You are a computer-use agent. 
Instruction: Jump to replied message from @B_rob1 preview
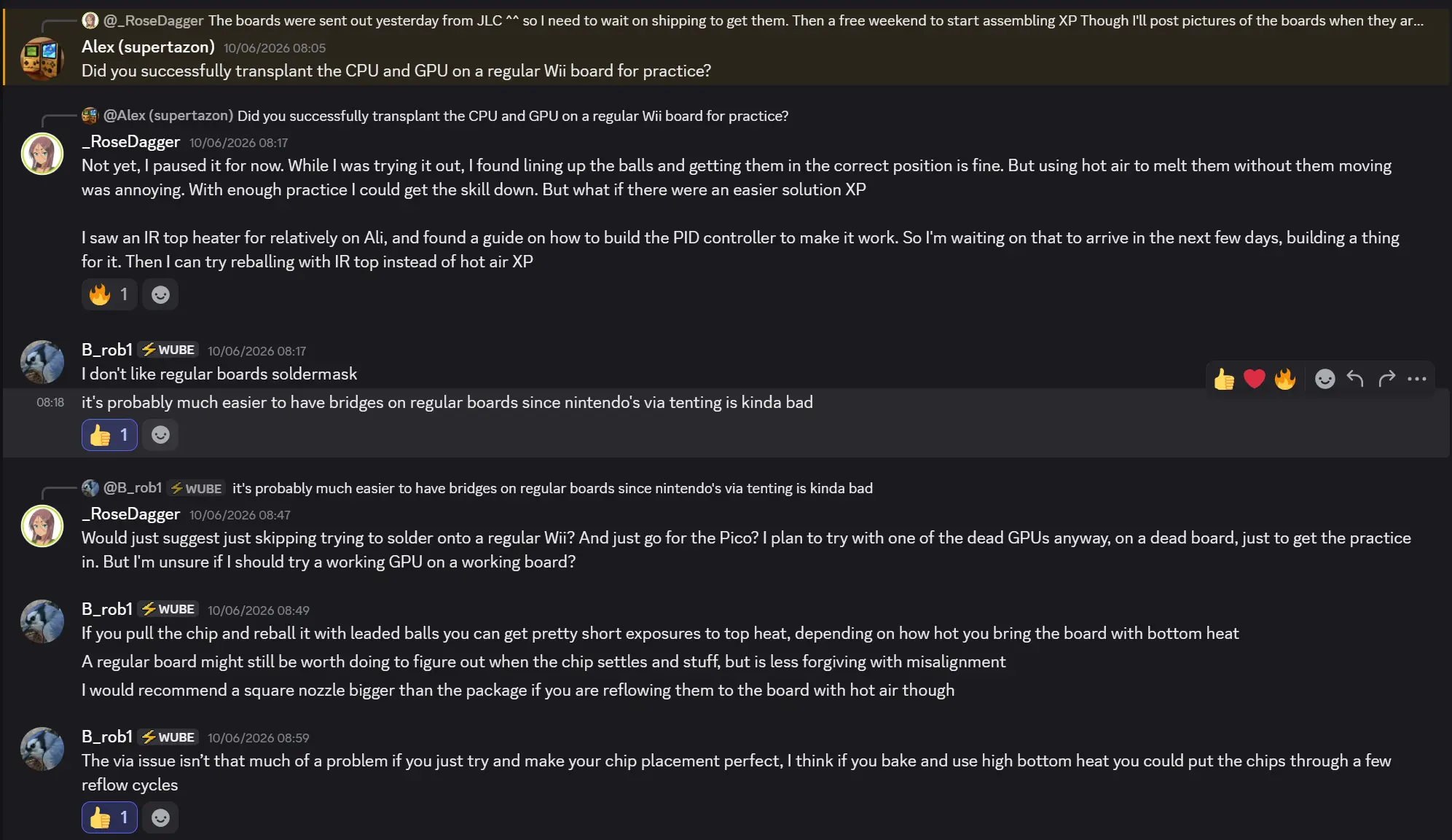coord(553,488)
